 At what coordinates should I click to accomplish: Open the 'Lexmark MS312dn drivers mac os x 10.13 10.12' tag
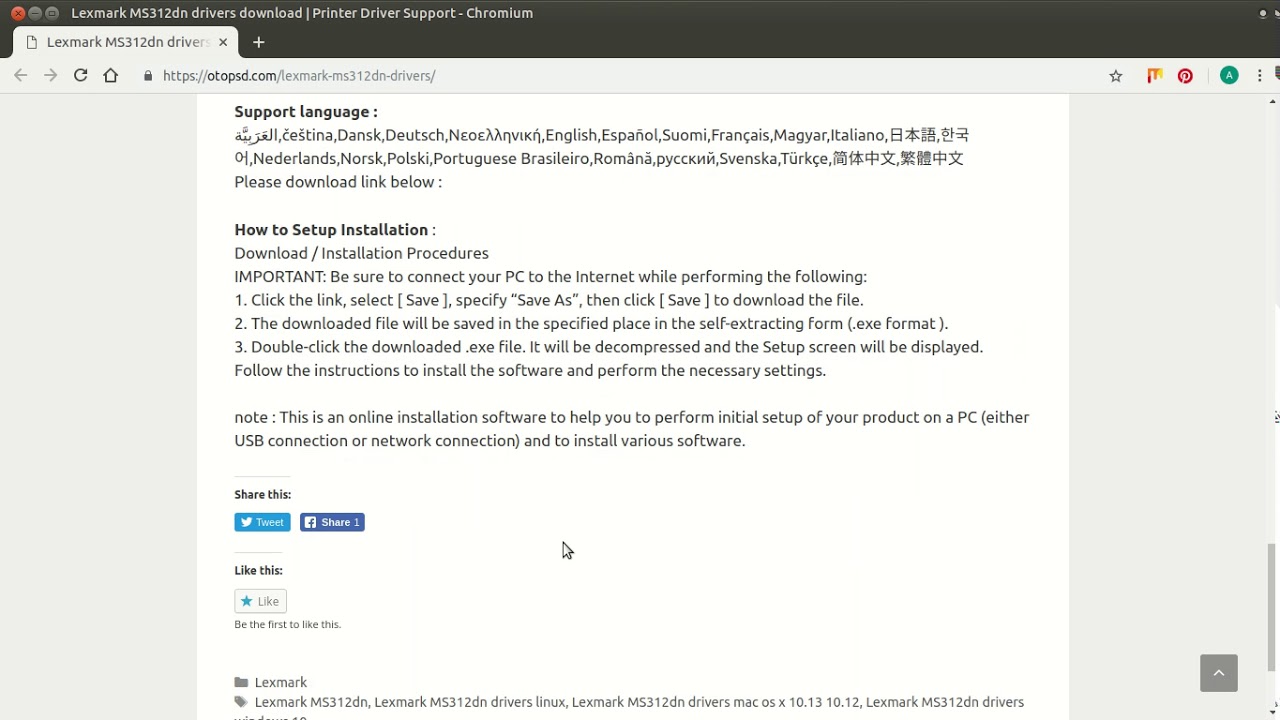coord(715,702)
